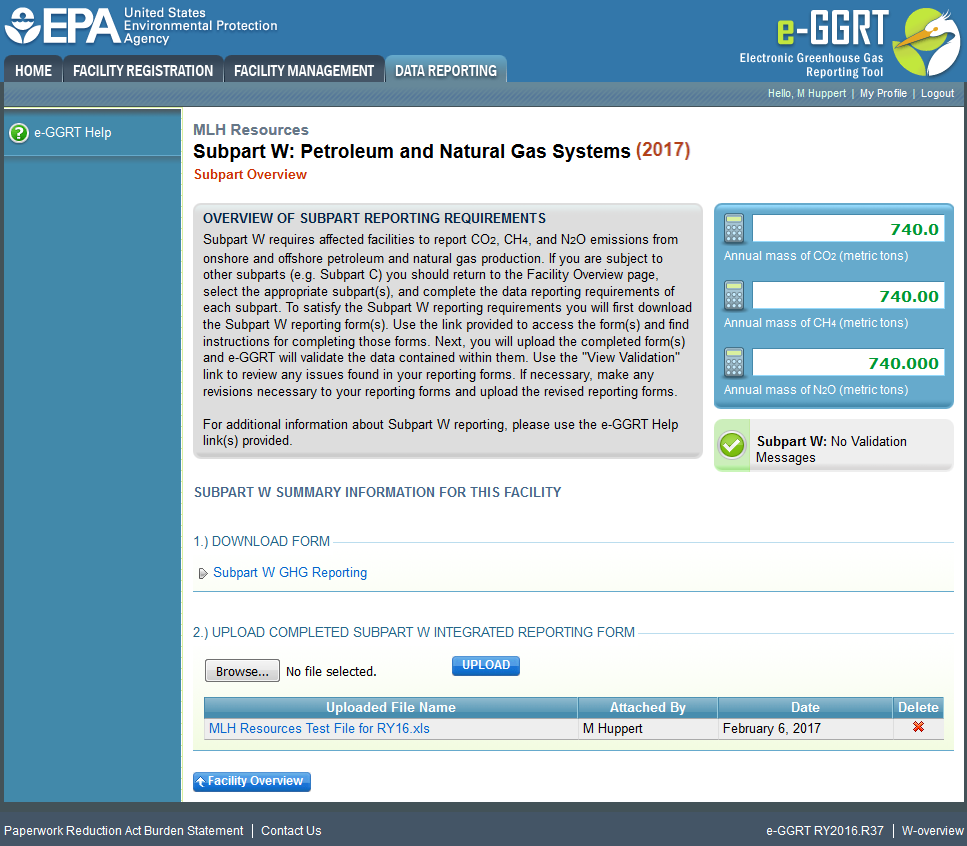
Task: Open the Contact Us footer link
Action: (x=291, y=831)
